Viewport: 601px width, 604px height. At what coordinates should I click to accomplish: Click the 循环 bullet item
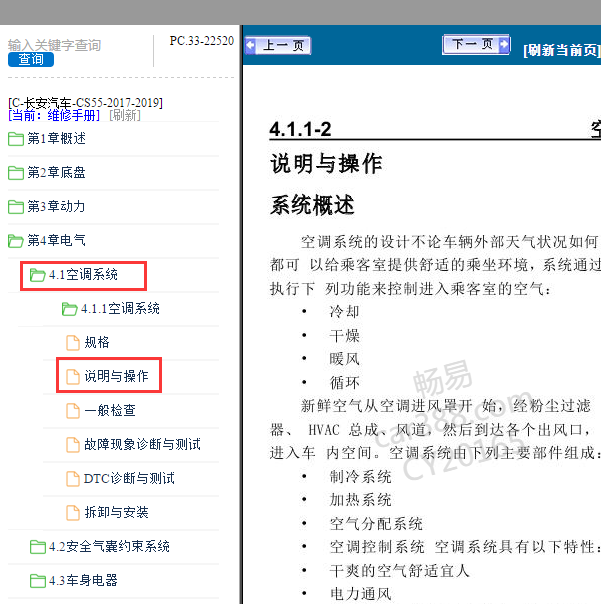click(x=344, y=383)
